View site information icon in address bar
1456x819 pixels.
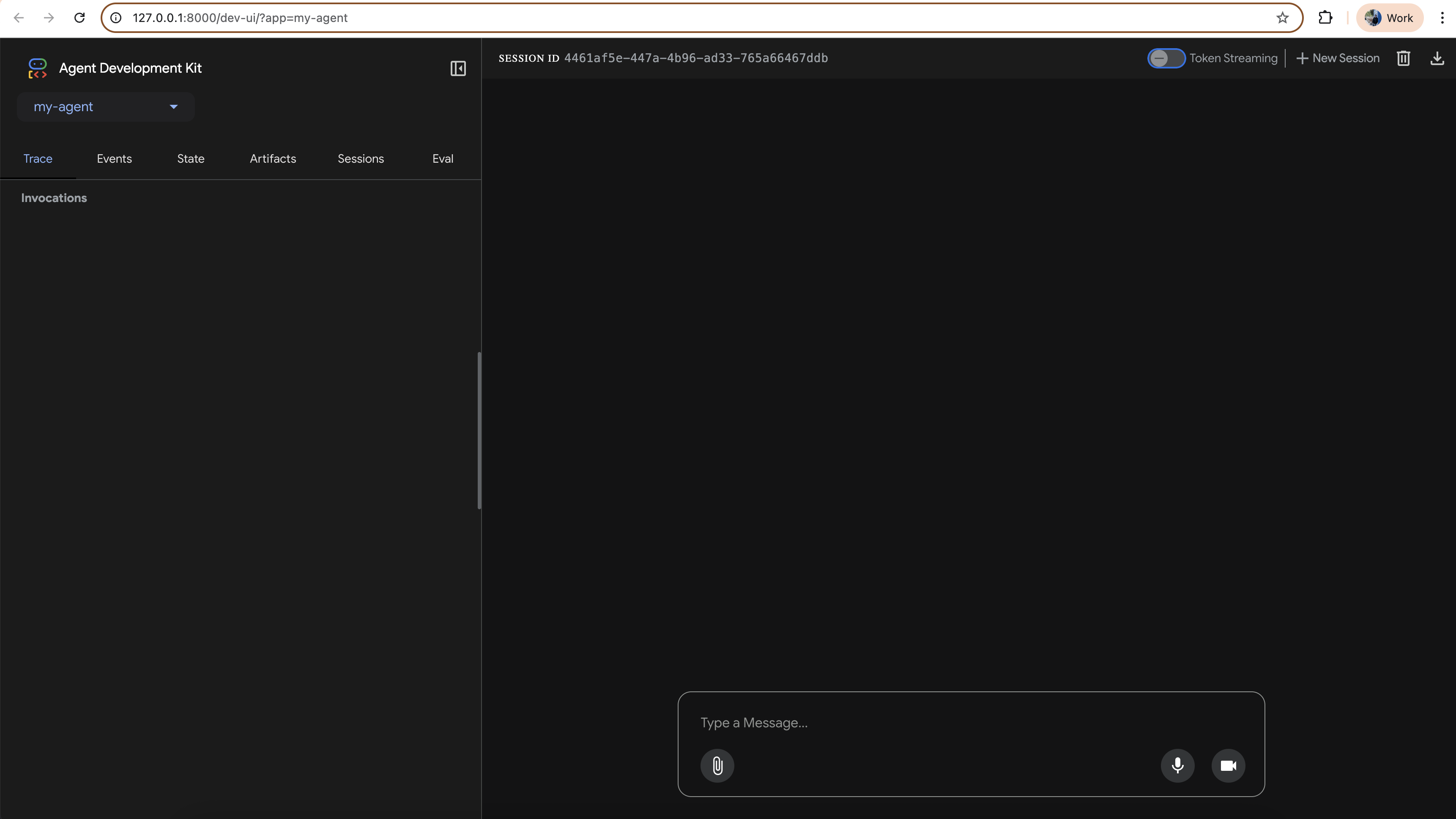tap(116, 17)
